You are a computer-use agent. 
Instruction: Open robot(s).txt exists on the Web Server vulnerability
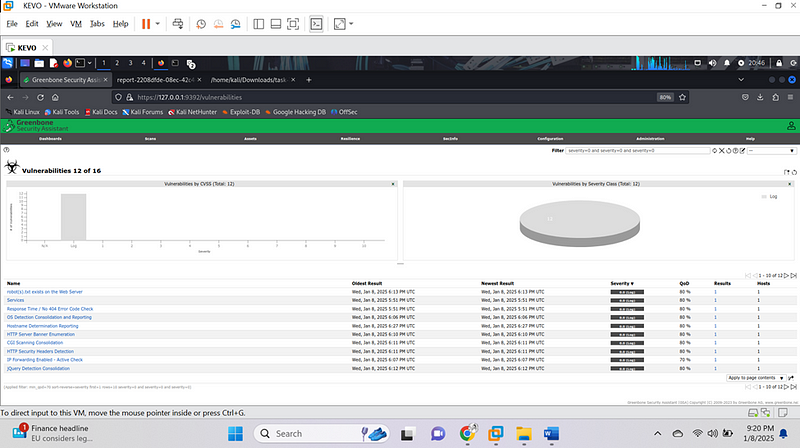pos(44,292)
